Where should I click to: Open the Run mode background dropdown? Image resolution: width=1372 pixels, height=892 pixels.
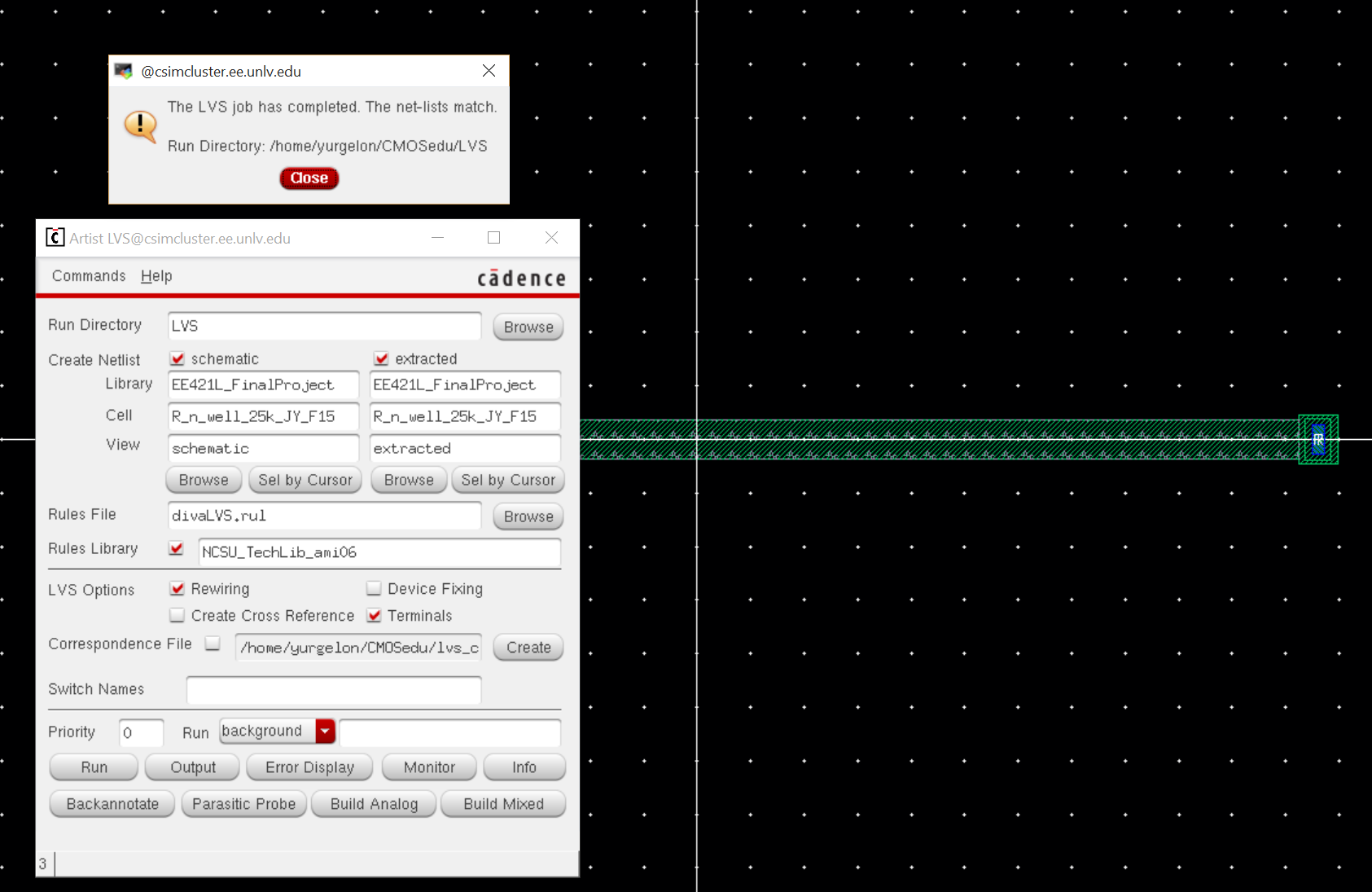(325, 731)
